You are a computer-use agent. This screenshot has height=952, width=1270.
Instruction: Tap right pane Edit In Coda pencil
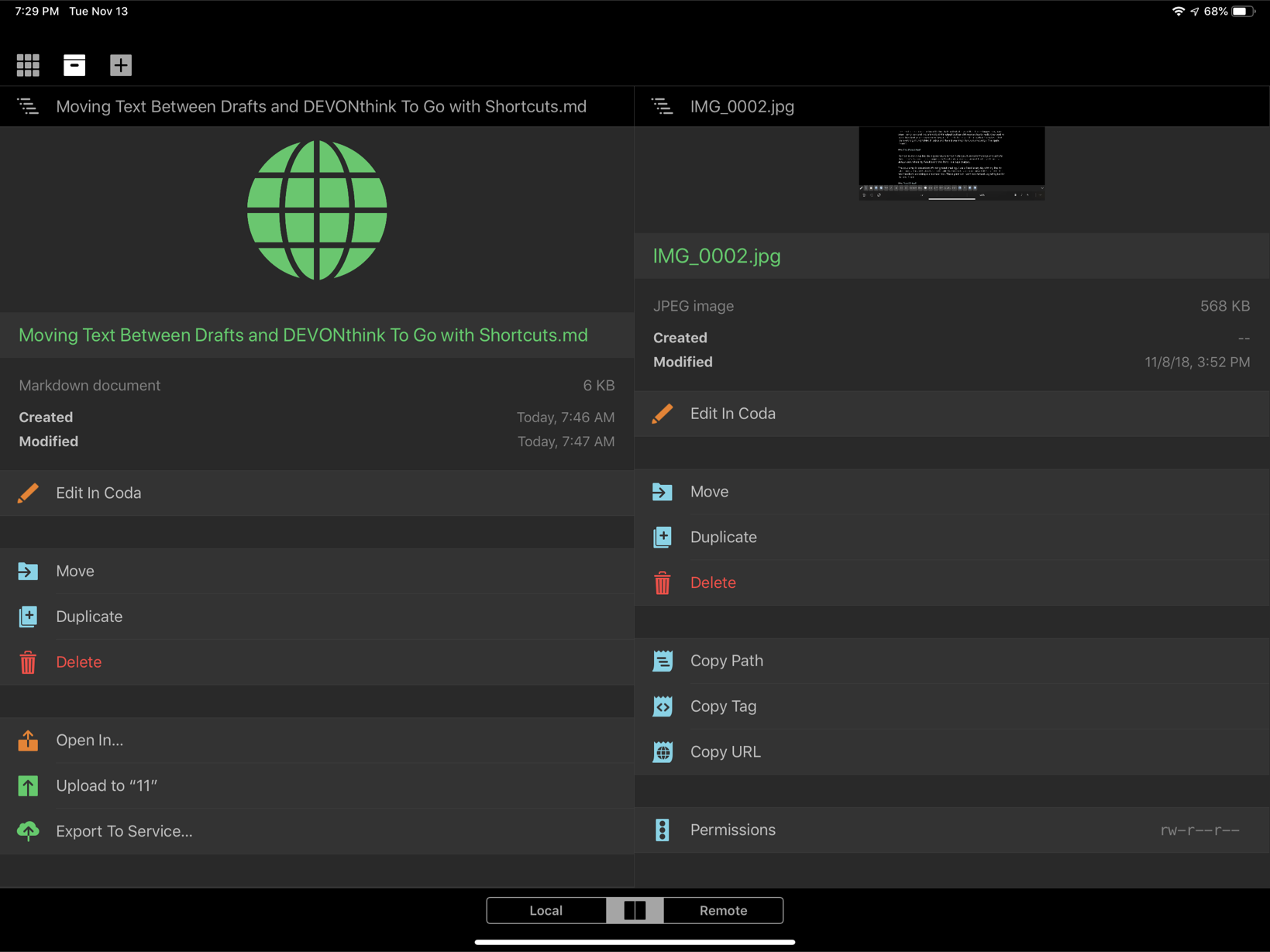pyautogui.click(x=663, y=414)
